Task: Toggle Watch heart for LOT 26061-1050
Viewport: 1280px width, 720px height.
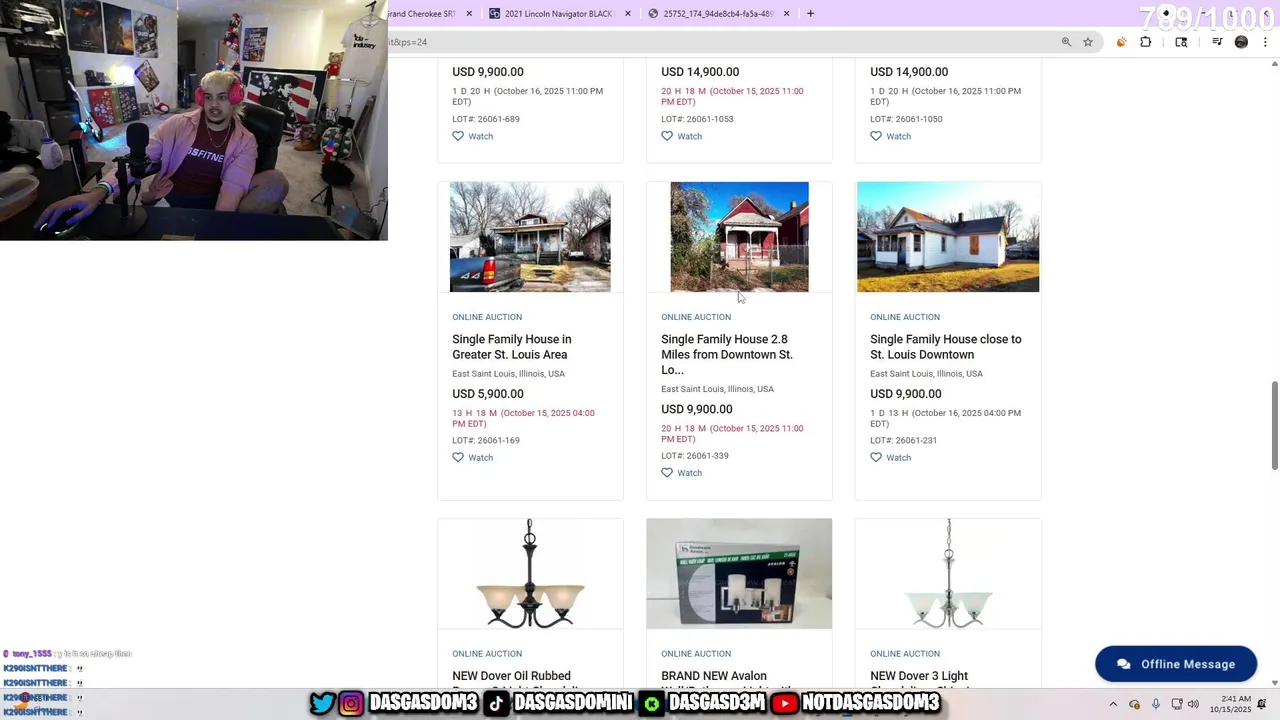Action: tap(876, 136)
